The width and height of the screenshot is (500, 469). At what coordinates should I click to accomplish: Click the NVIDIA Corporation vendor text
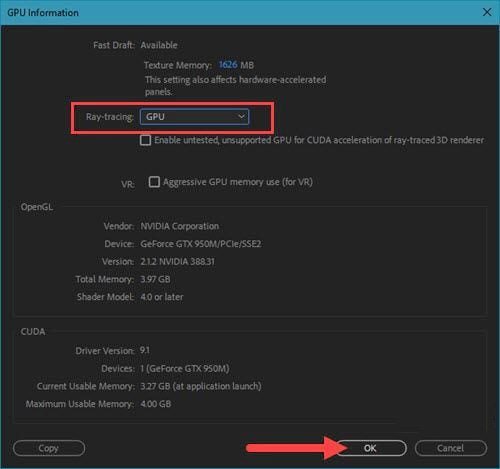click(x=180, y=226)
